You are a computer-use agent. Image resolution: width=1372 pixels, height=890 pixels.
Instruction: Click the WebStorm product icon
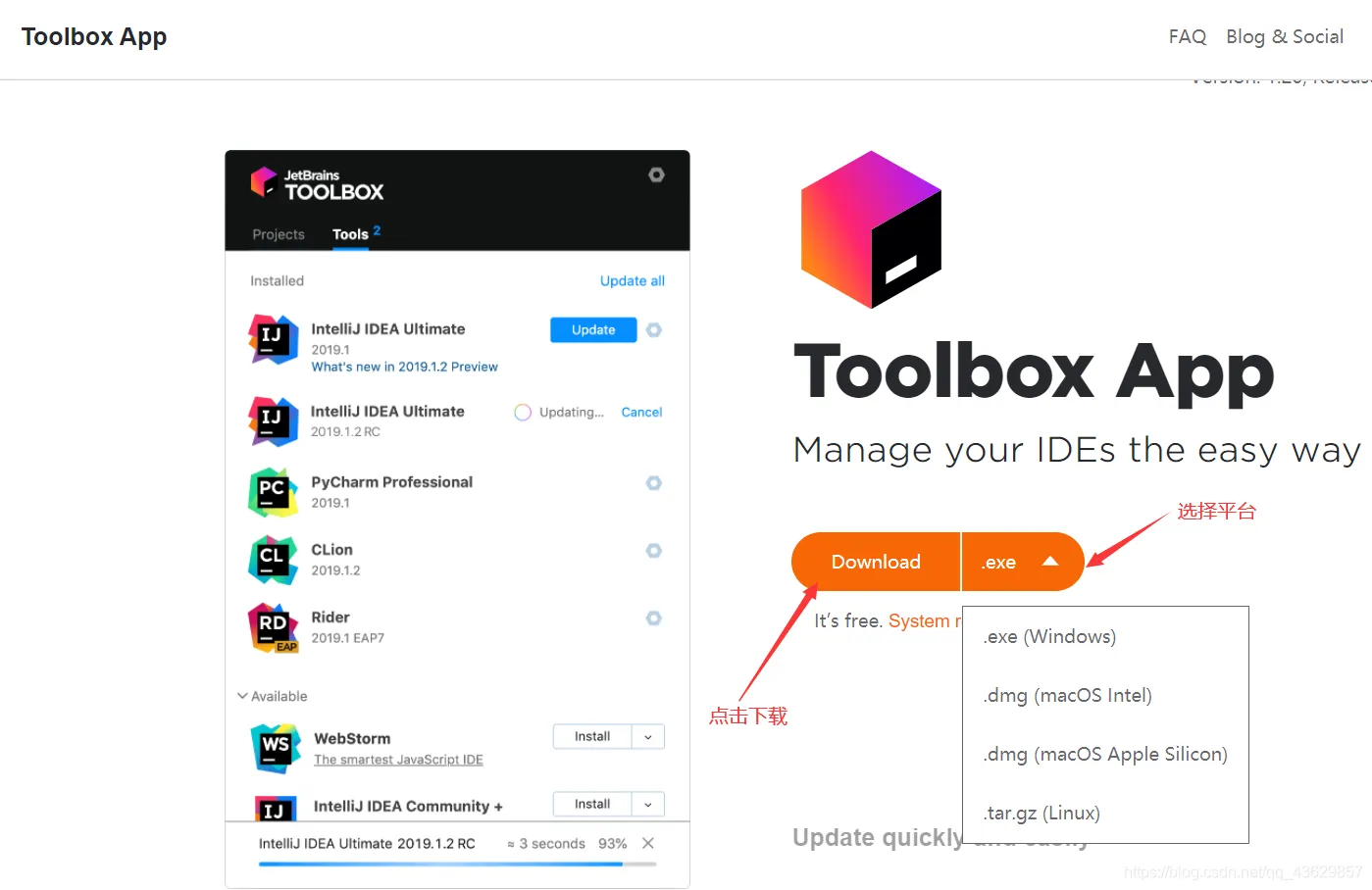[276, 749]
